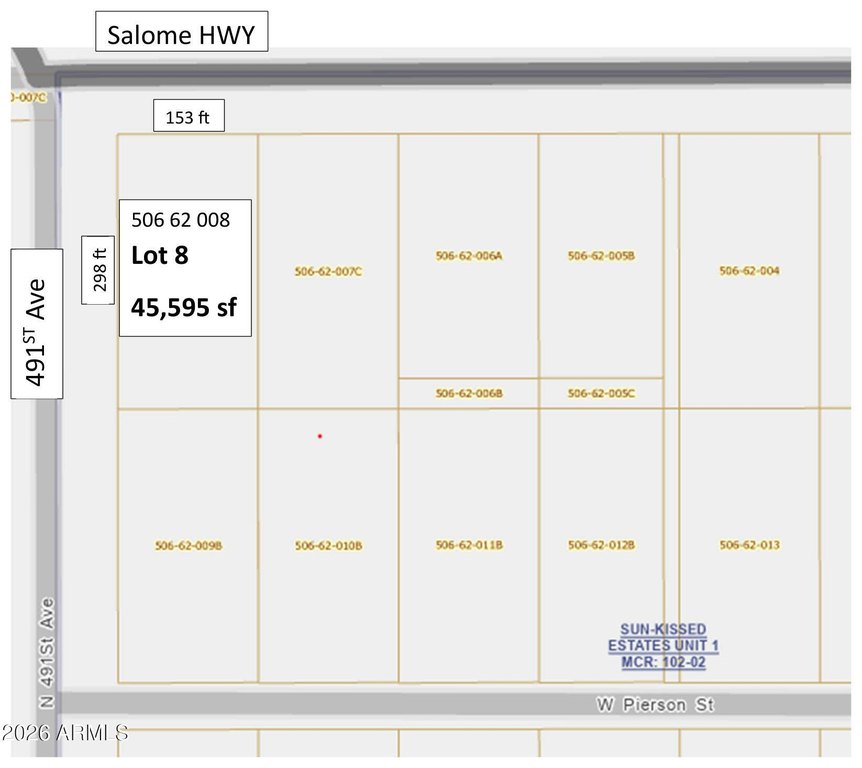Click the red dot map marker

tap(320, 437)
